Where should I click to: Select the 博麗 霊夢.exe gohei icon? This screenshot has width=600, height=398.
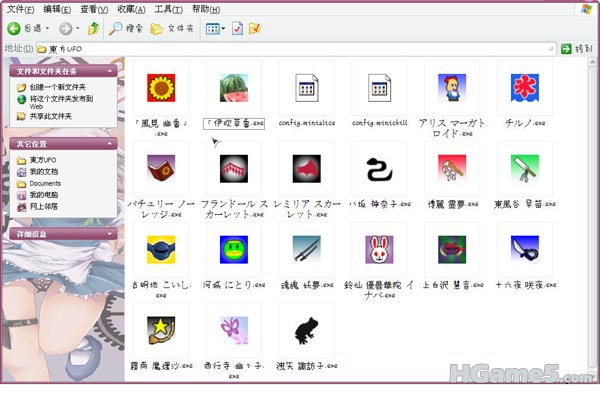(452, 169)
